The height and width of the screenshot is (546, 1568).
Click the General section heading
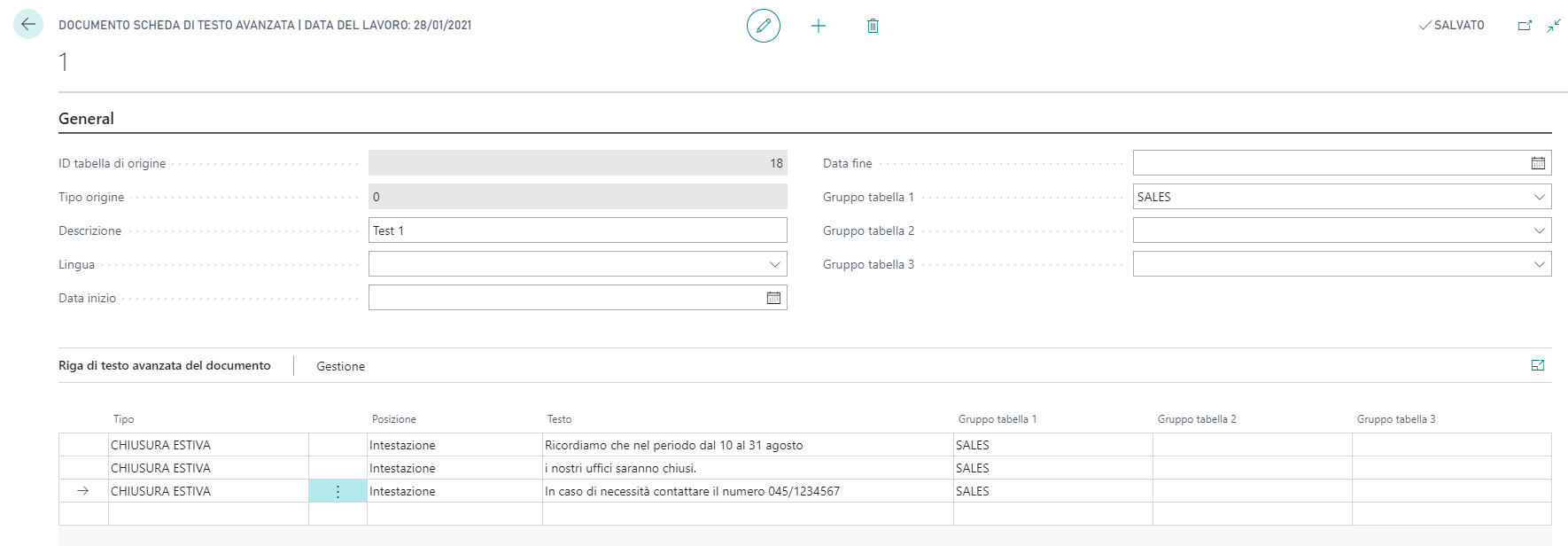pos(86,119)
